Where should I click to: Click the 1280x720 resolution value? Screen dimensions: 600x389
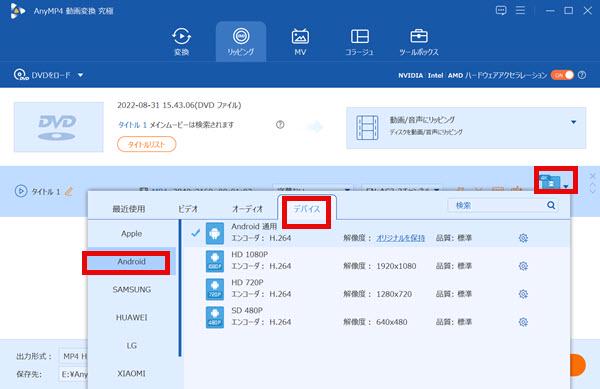(x=394, y=294)
